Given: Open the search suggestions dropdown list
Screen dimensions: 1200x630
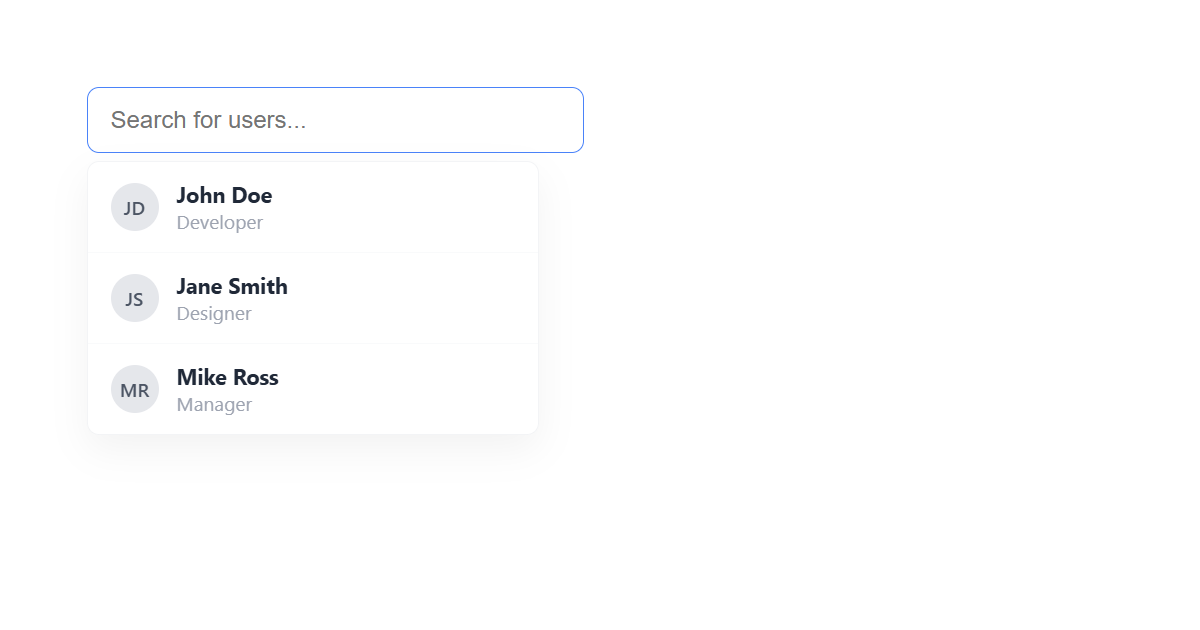Looking at the screenshot, I should tap(335, 119).
